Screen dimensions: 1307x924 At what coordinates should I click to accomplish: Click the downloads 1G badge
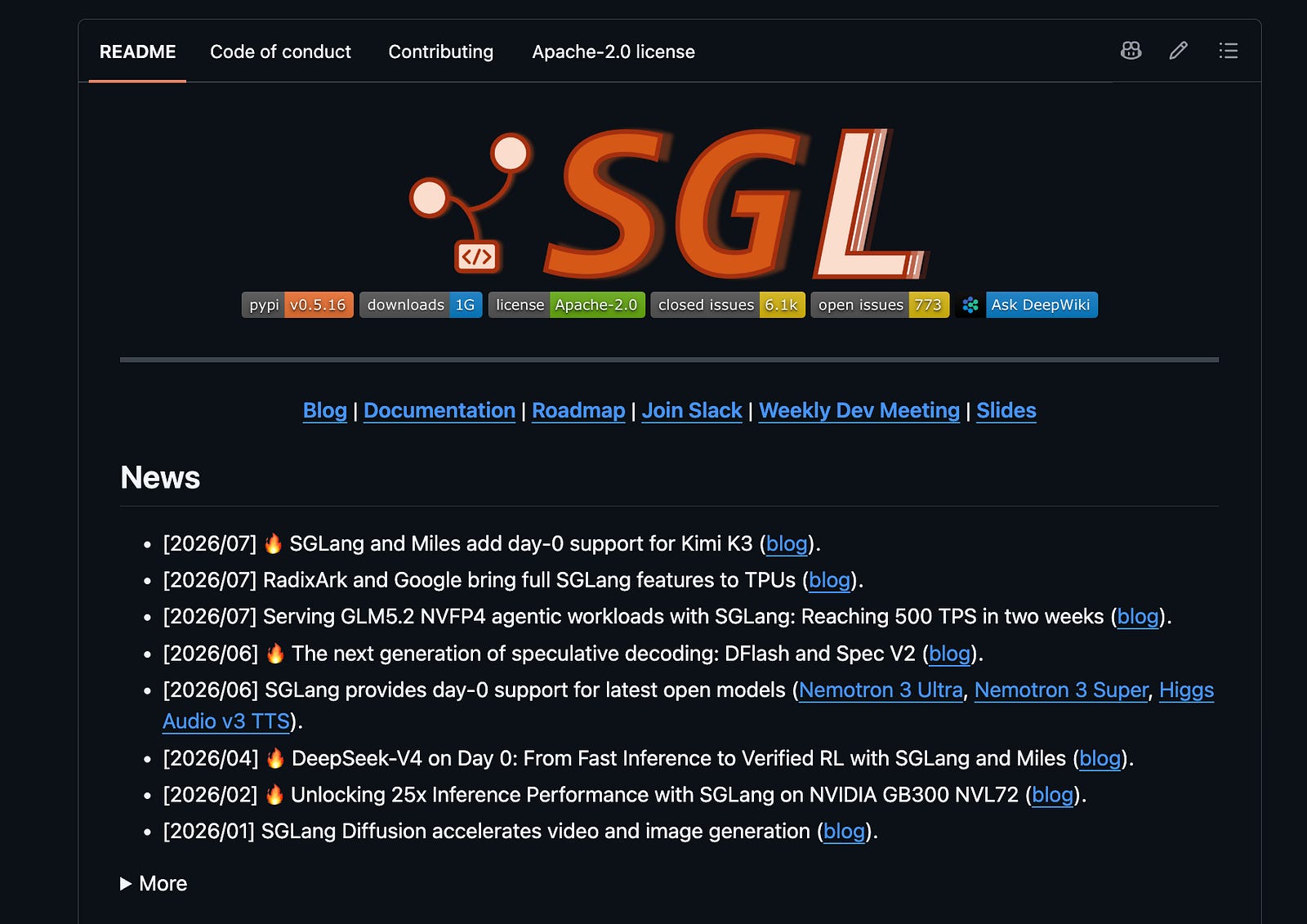click(421, 305)
